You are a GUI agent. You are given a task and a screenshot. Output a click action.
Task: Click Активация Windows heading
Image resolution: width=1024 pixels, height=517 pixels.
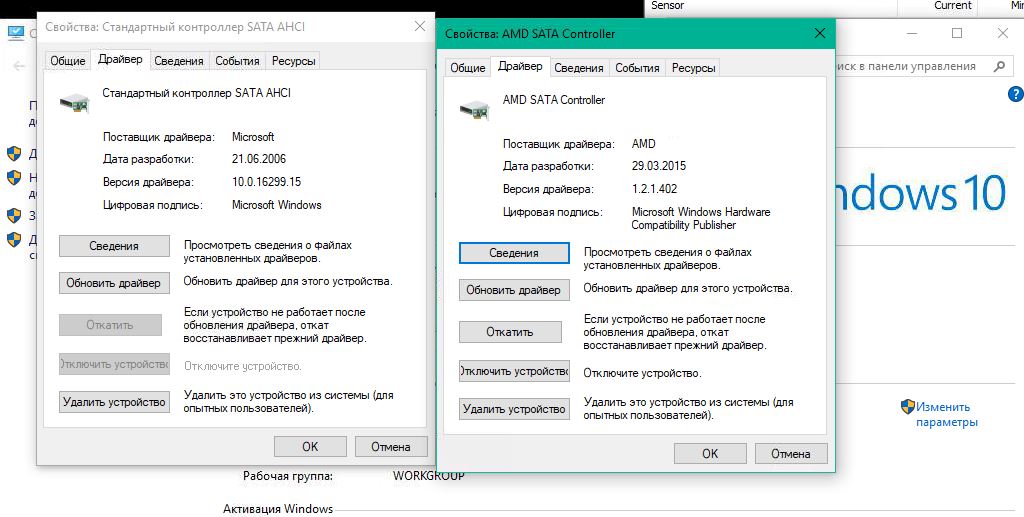[278, 509]
